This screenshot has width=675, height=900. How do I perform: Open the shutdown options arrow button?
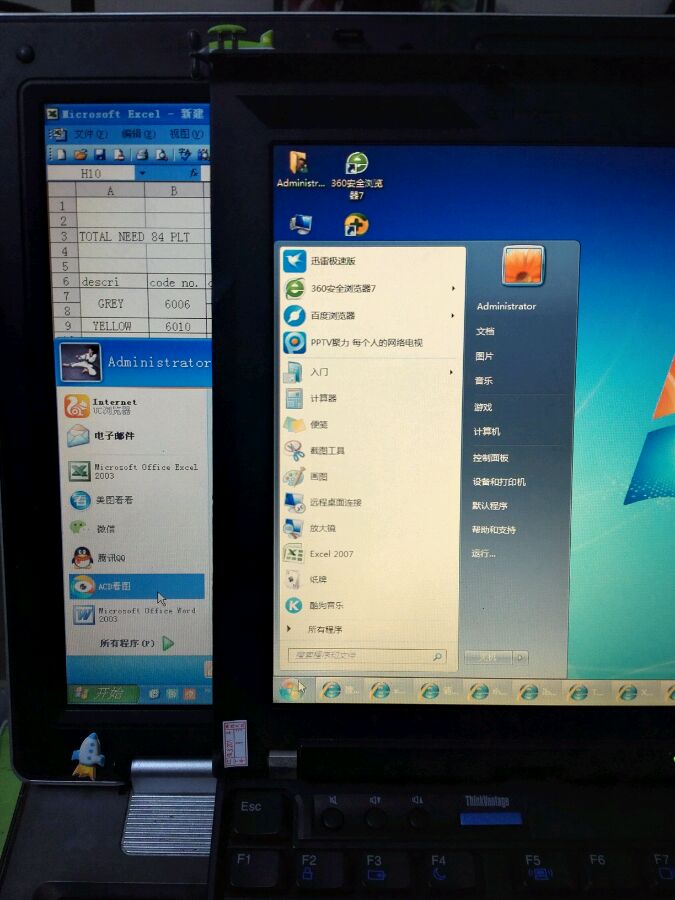pos(521,658)
